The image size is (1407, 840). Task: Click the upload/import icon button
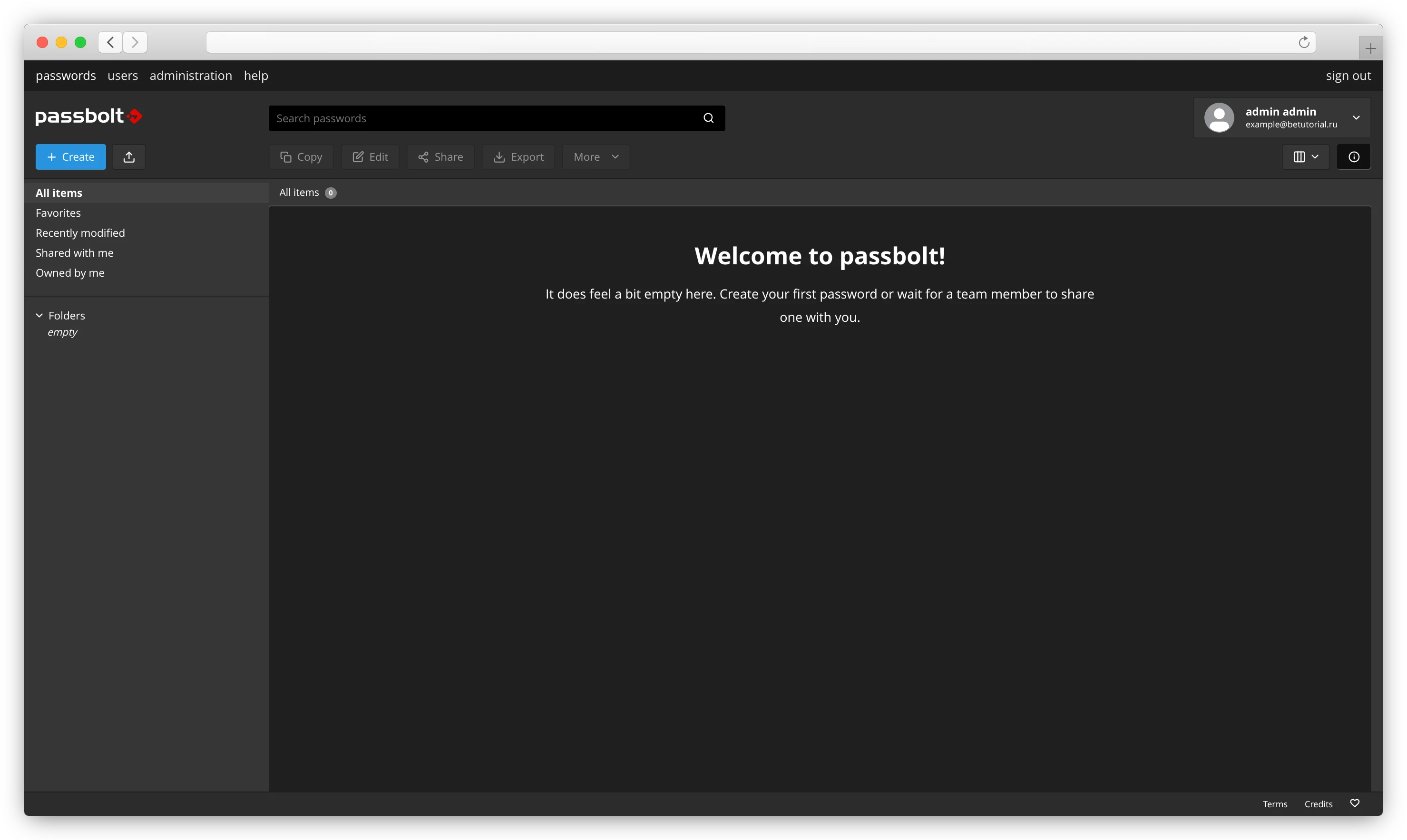pyautogui.click(x=128, y=157)
